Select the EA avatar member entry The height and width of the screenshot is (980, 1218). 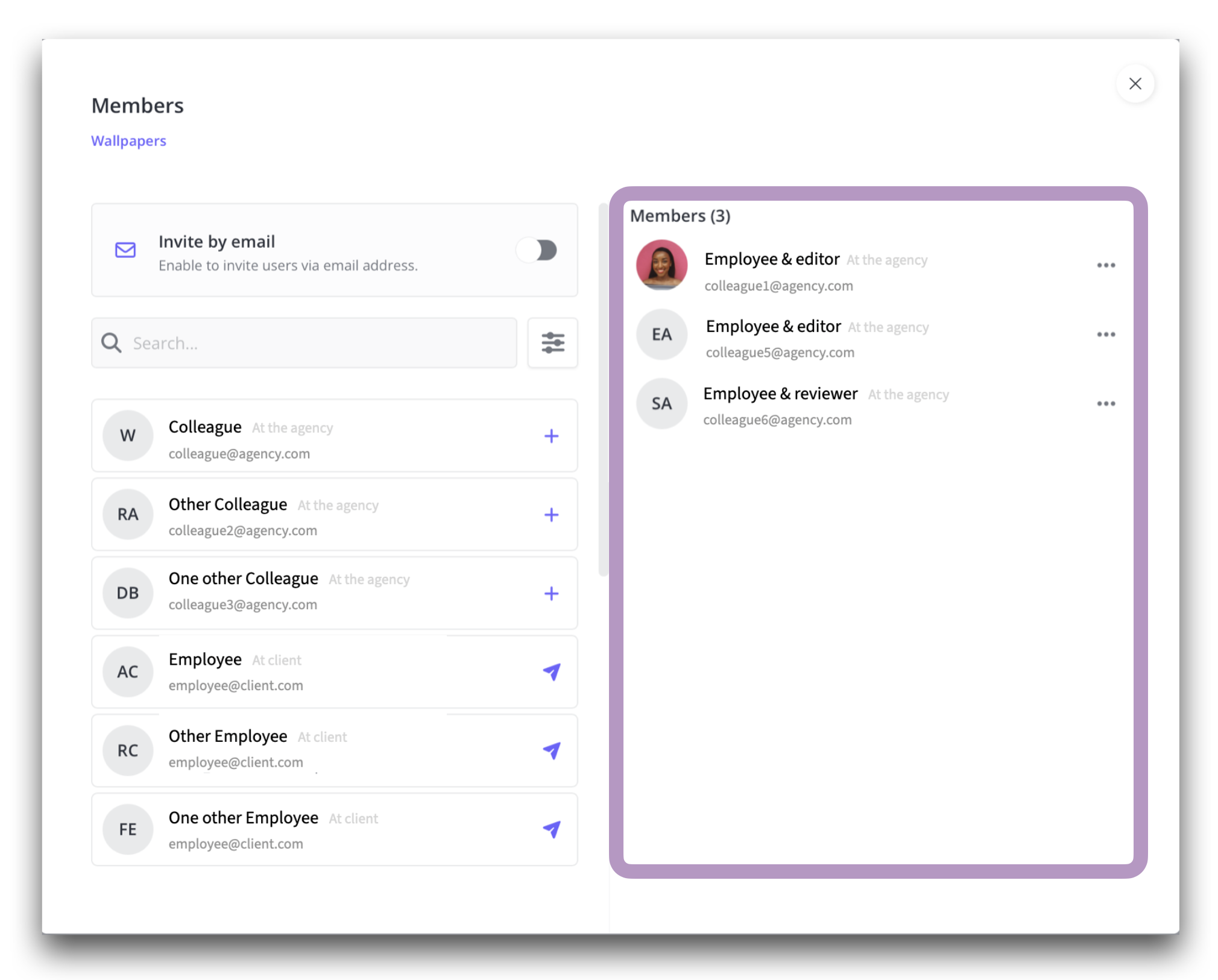(661, 334)
